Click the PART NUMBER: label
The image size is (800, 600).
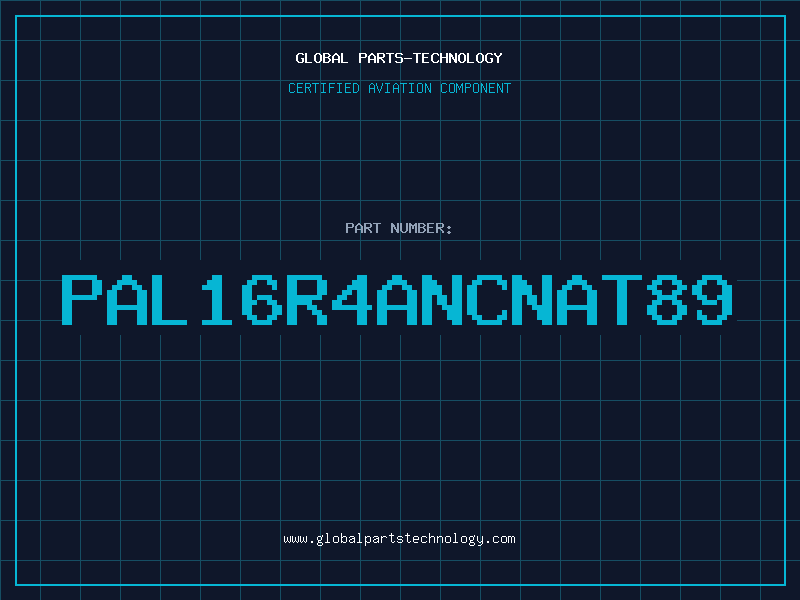(398, 228)
